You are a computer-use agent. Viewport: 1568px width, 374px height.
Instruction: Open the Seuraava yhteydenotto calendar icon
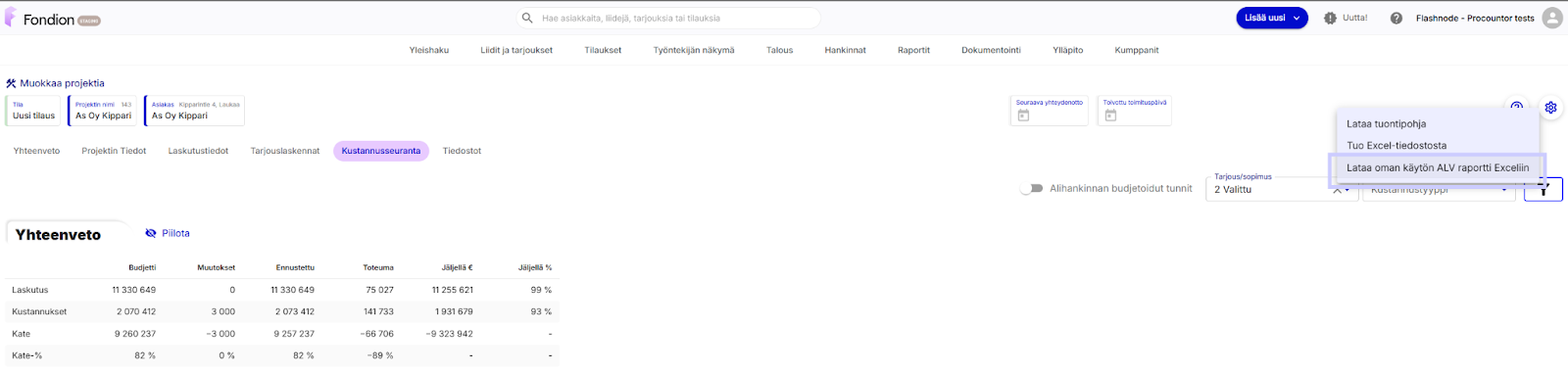(1023, 116)
